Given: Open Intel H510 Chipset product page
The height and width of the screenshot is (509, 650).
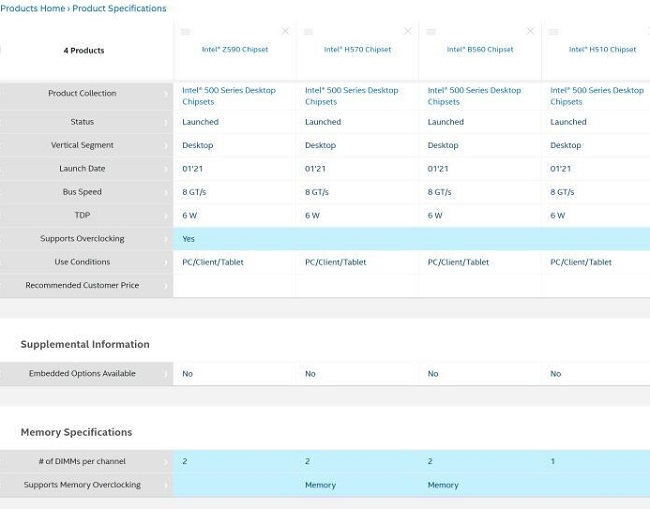Looking at the screenshot, I should [602, 49].
